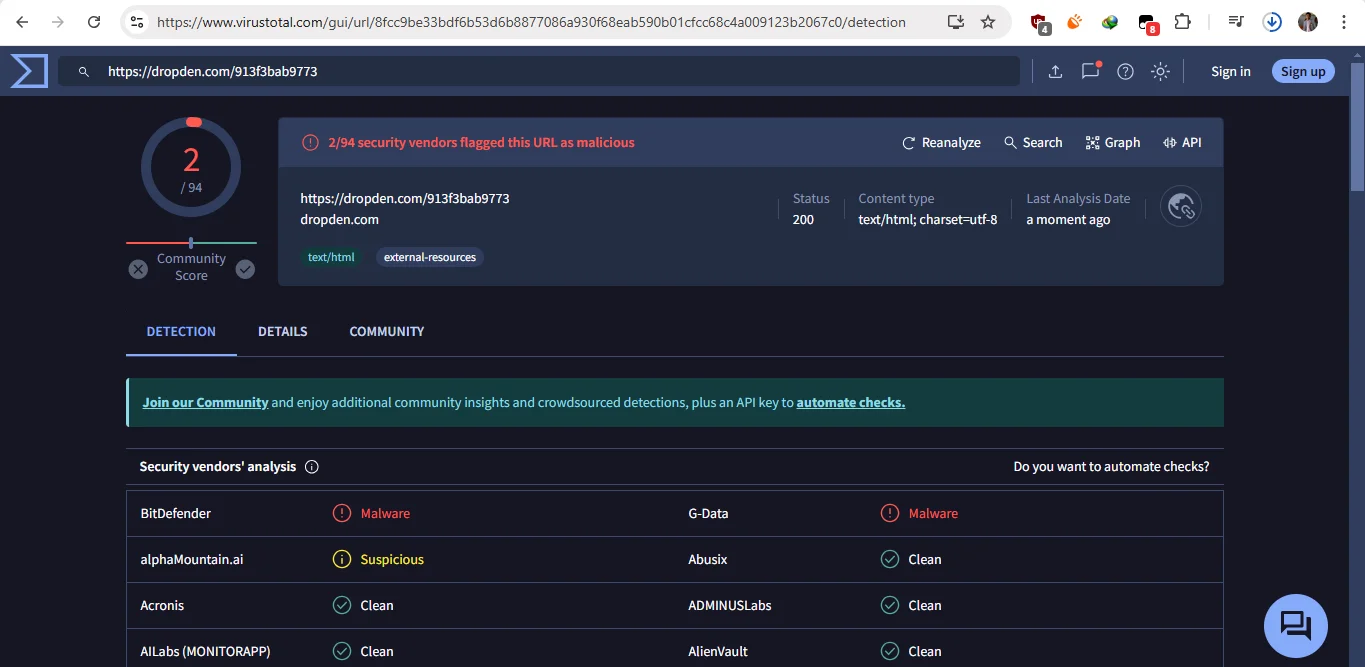1365x667 pixels.
Task: Click the dropden.com domain text
Action: [339, 220]
